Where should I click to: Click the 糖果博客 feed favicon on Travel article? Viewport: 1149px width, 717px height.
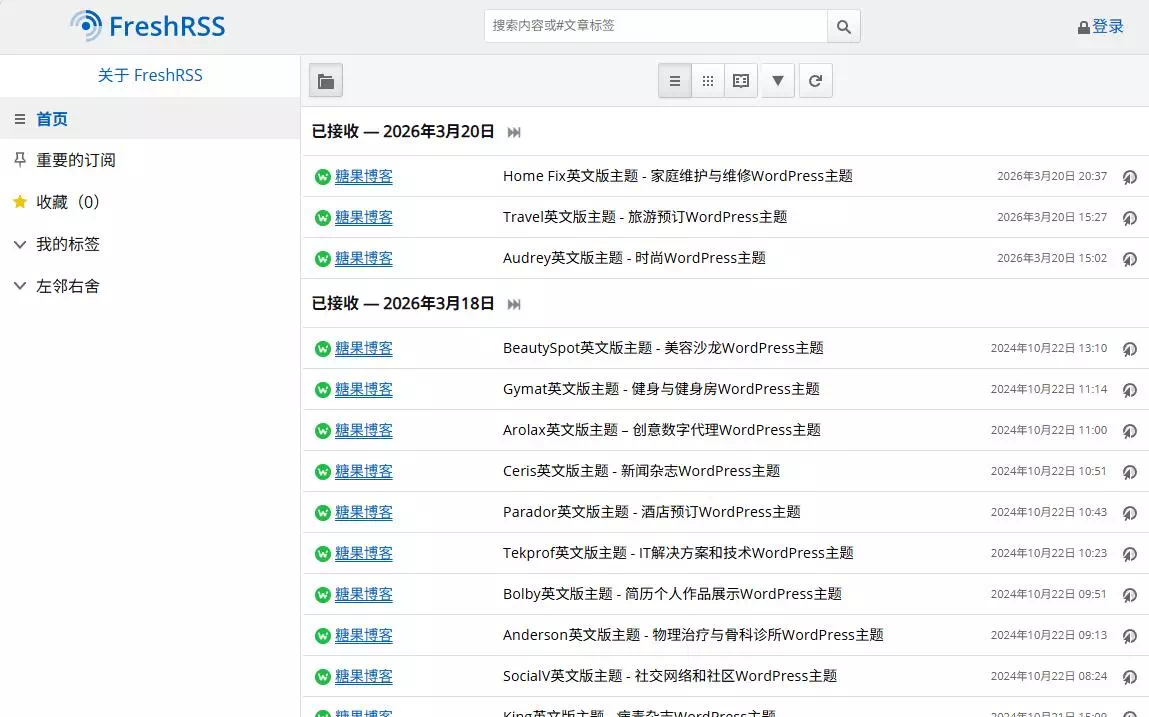pyautogui.click(x=322, y=217)
